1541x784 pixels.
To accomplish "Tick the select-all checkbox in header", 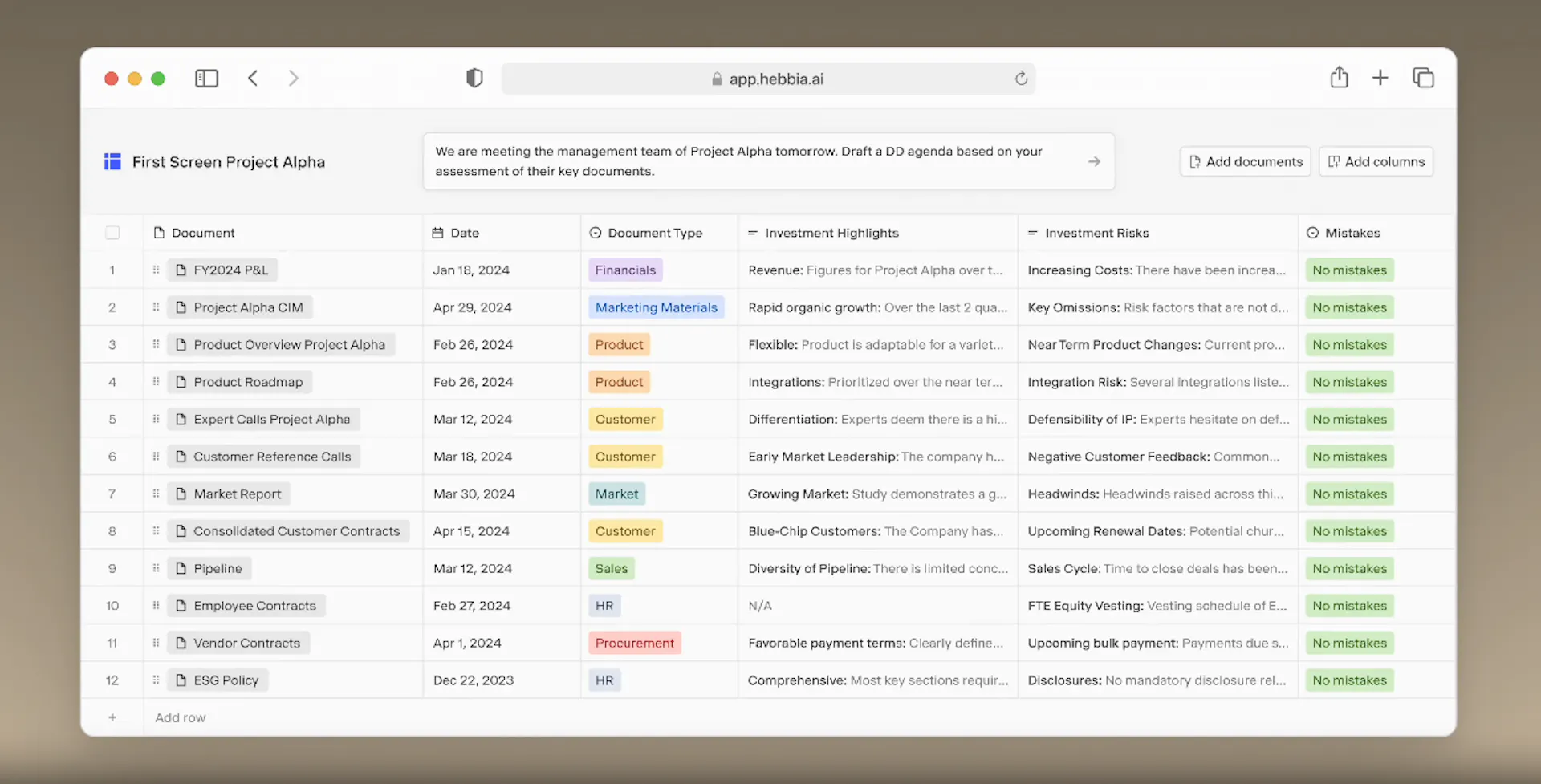I will coord(112,233).
